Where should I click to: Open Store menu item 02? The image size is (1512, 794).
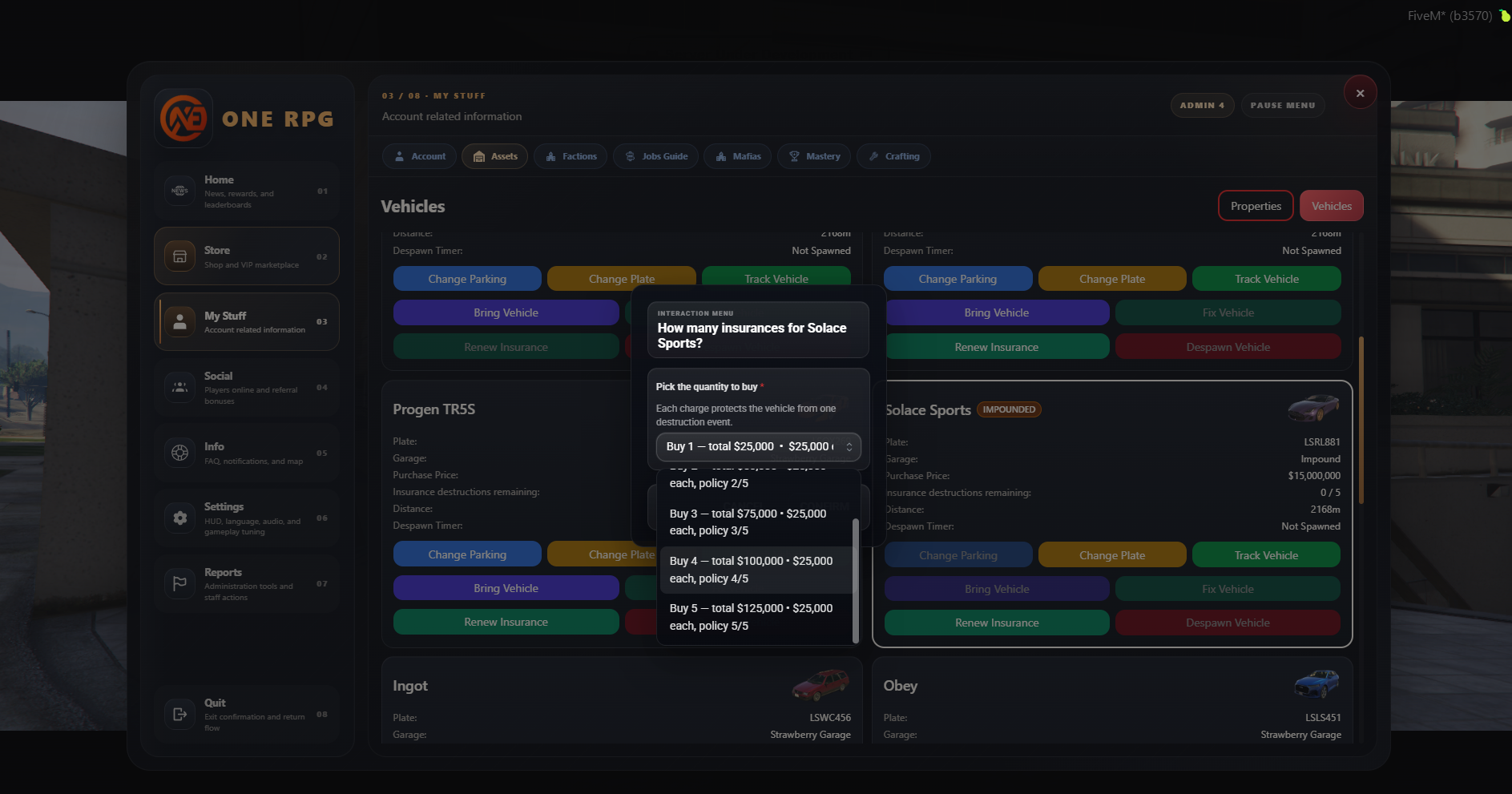point(247,256)
